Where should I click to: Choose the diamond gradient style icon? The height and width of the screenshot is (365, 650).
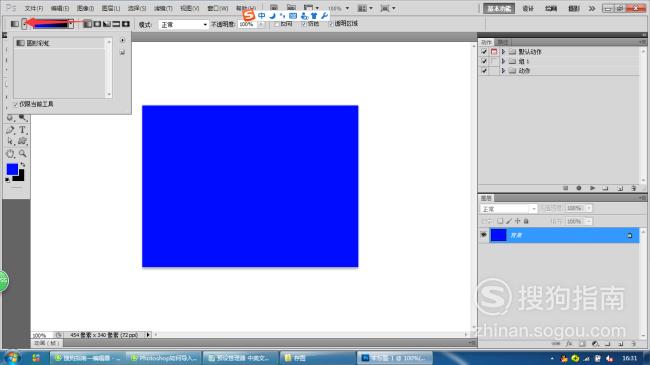coord(126,24)
